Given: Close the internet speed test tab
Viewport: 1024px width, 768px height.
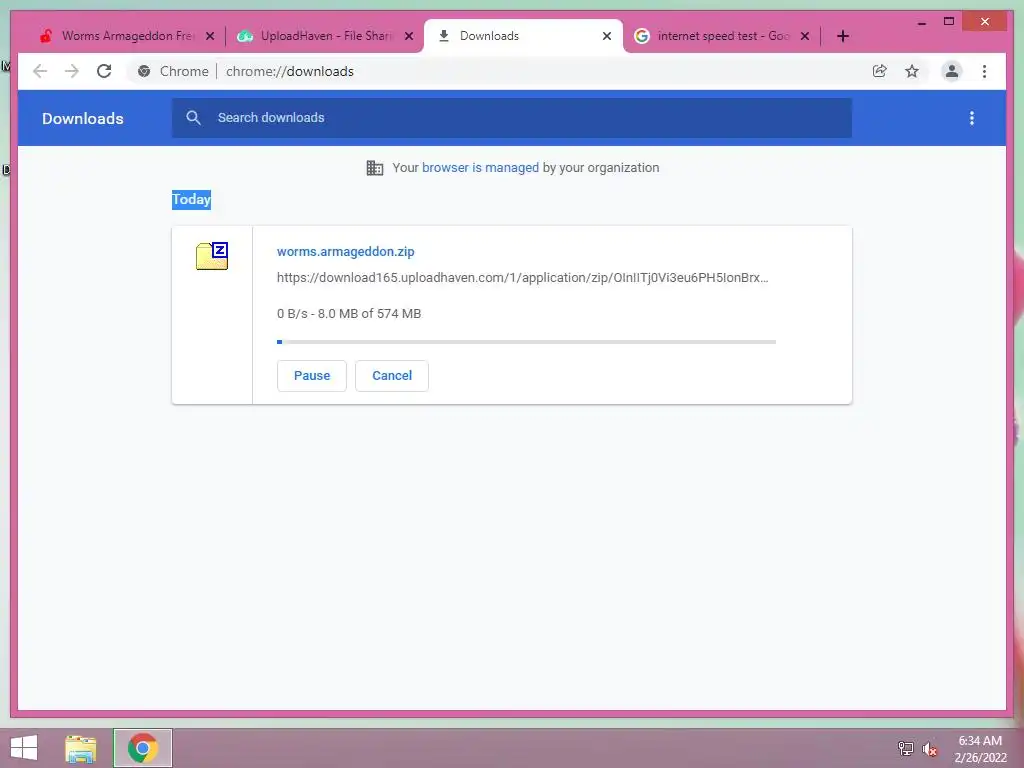Looking at the screenshot, I should pyautogui.click(x=805, y=36).
